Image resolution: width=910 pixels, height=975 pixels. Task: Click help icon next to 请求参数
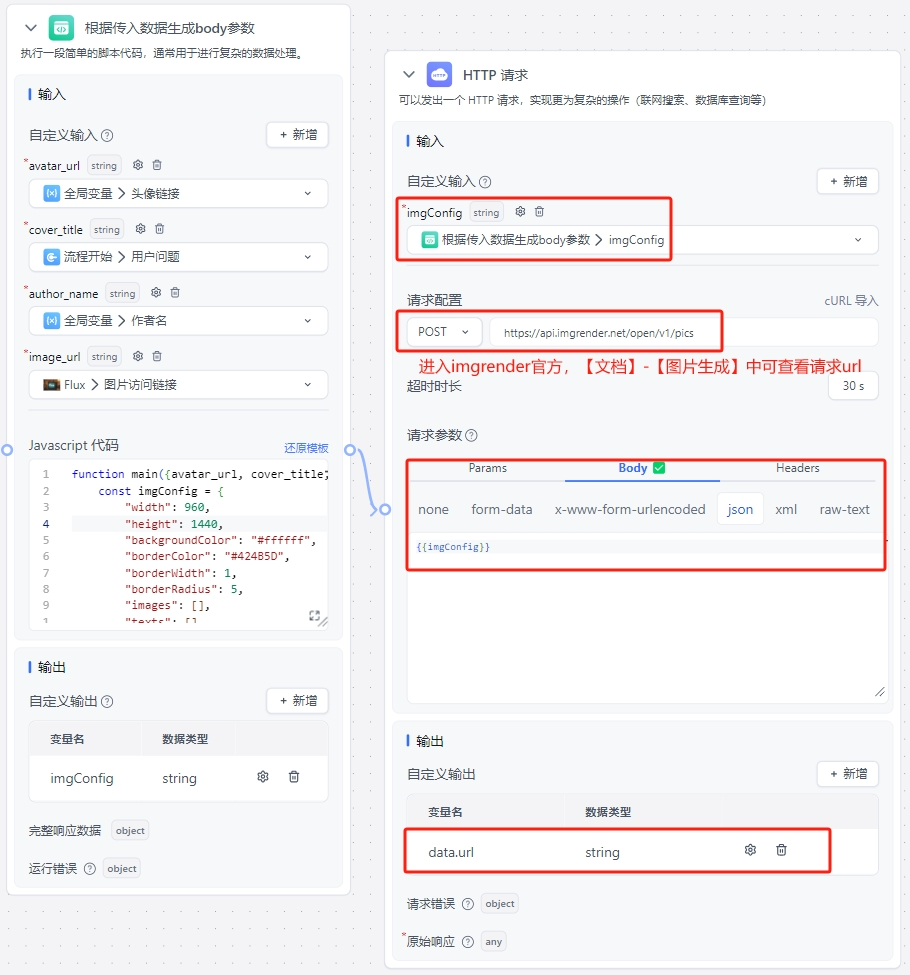click(471, 435)
